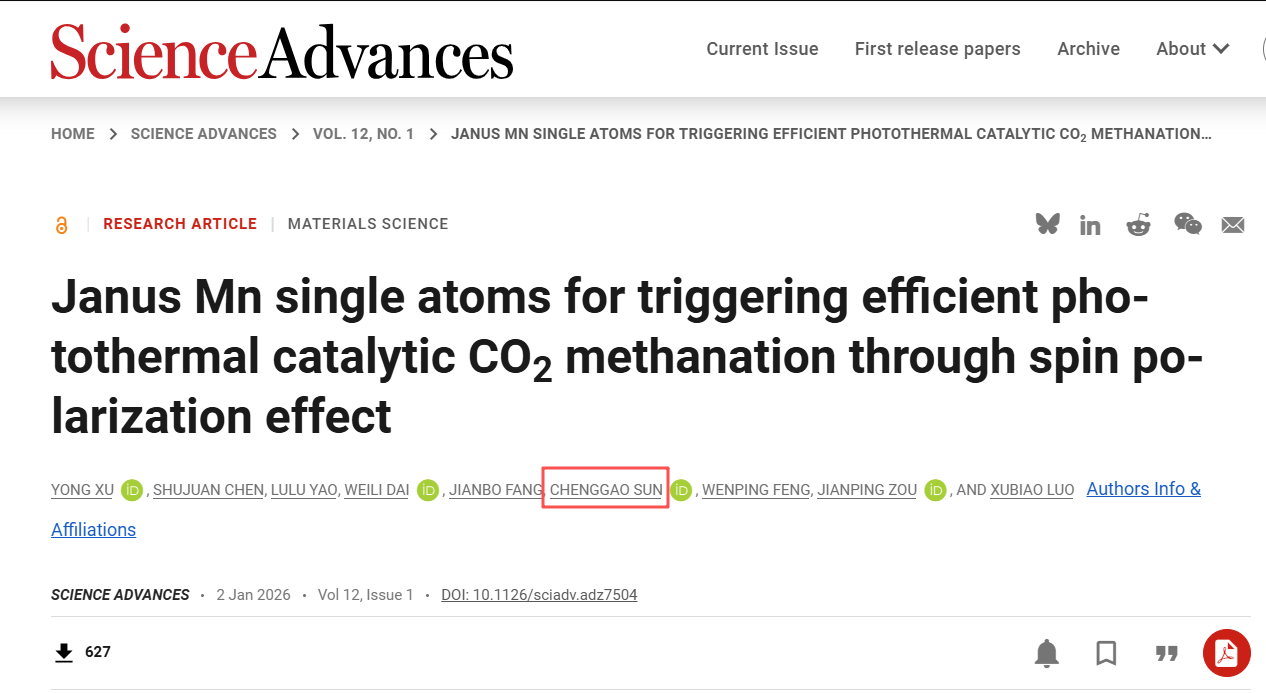Bookmark this article
Viewport: 1266px width, 693px height.
click(1106, 653)
